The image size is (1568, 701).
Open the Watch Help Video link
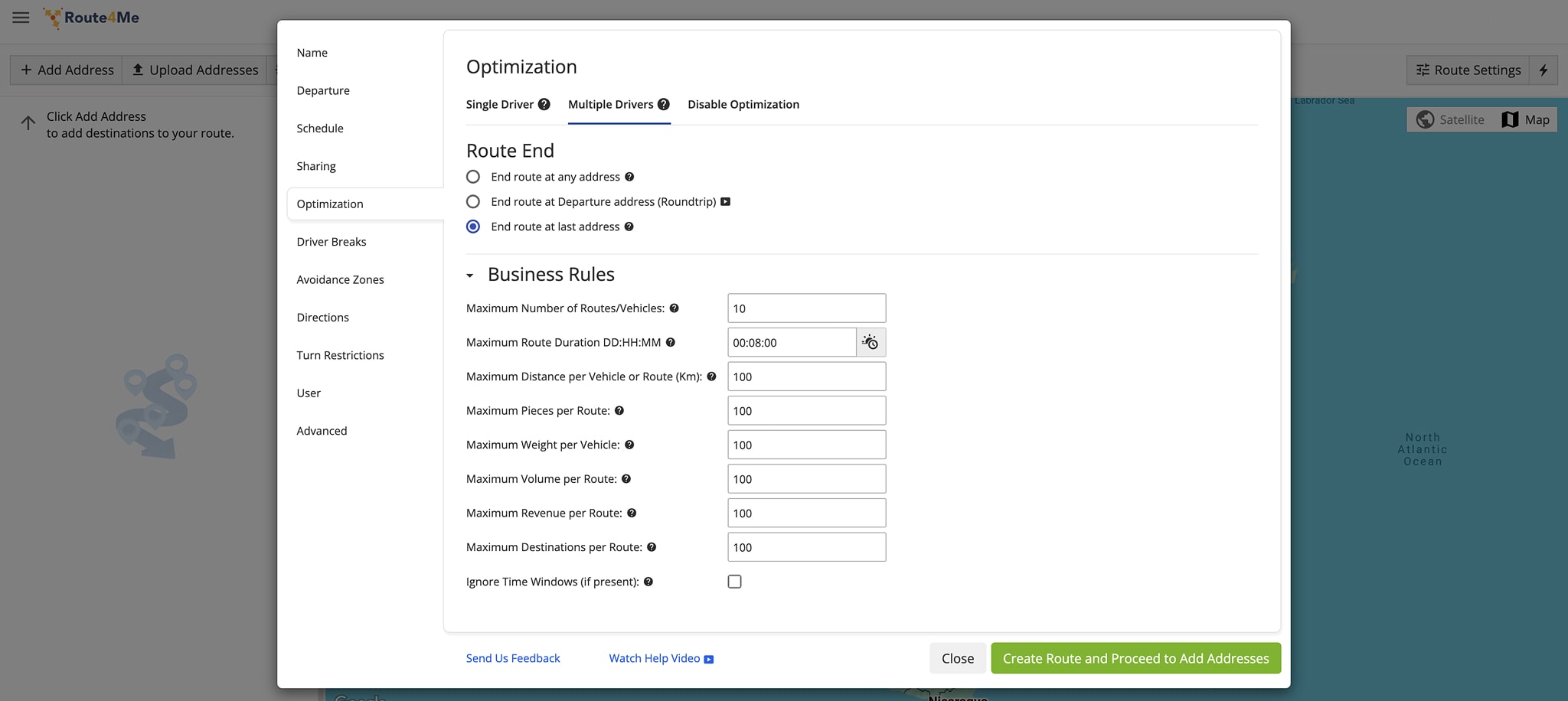[x=655, y=658]
